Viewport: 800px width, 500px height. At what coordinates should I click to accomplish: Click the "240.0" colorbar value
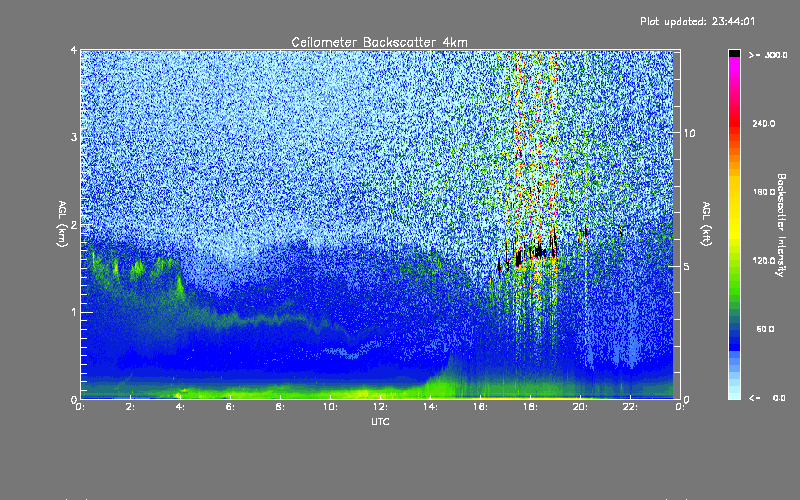[764, 123]
